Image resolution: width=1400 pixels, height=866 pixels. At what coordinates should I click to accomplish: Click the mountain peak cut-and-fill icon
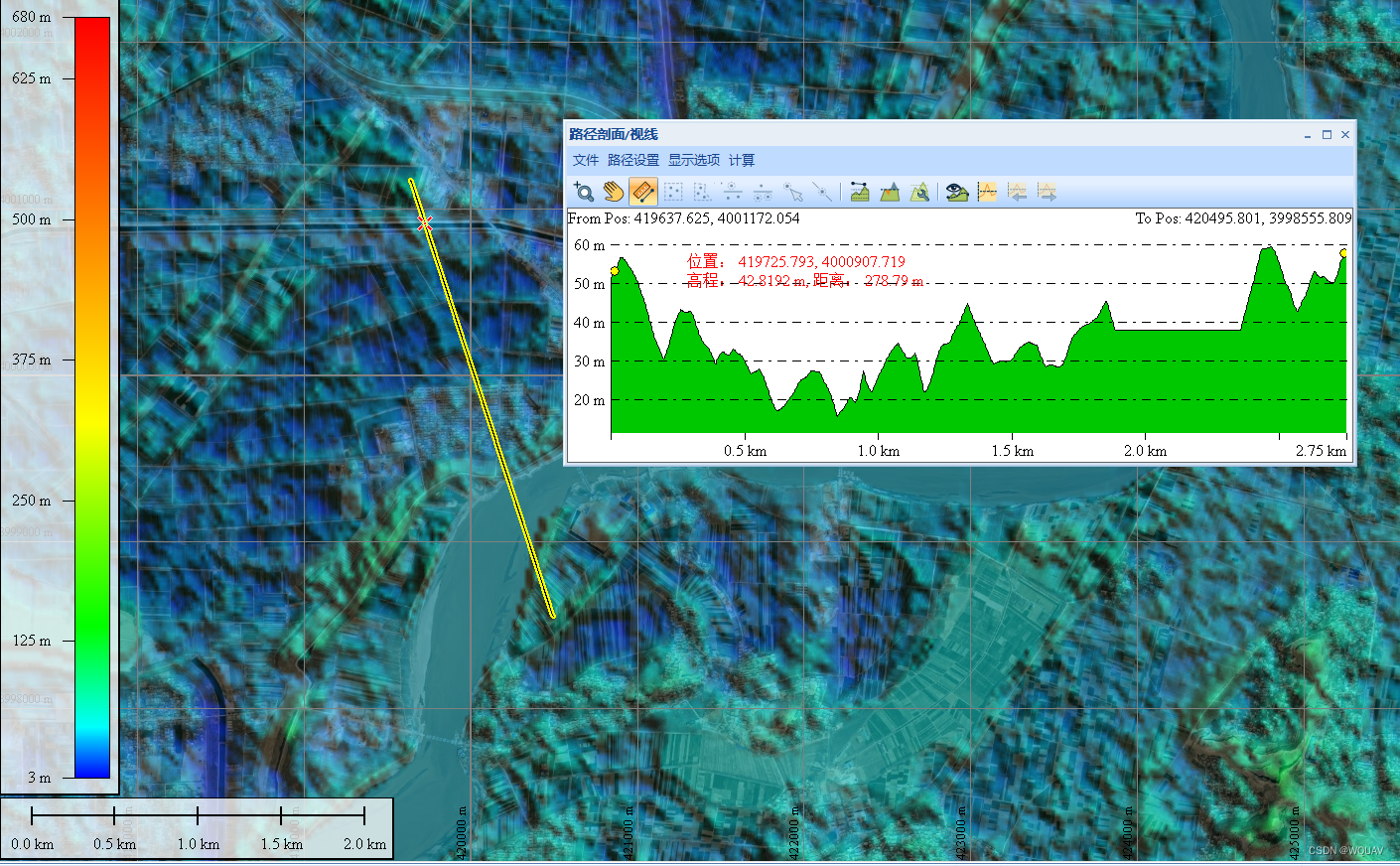click(x=890, y=192)
